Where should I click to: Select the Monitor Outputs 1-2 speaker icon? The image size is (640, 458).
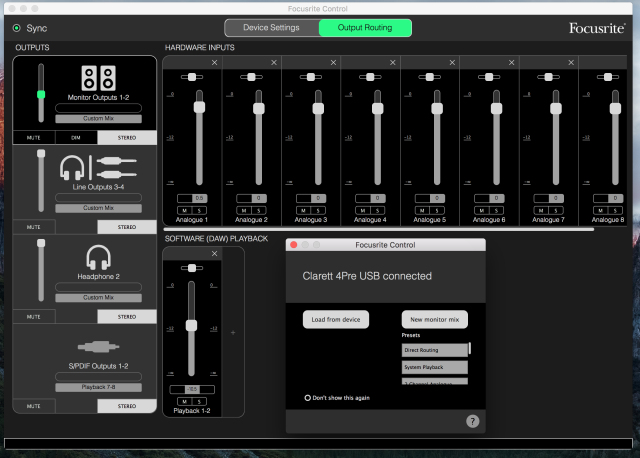[98, 78]
